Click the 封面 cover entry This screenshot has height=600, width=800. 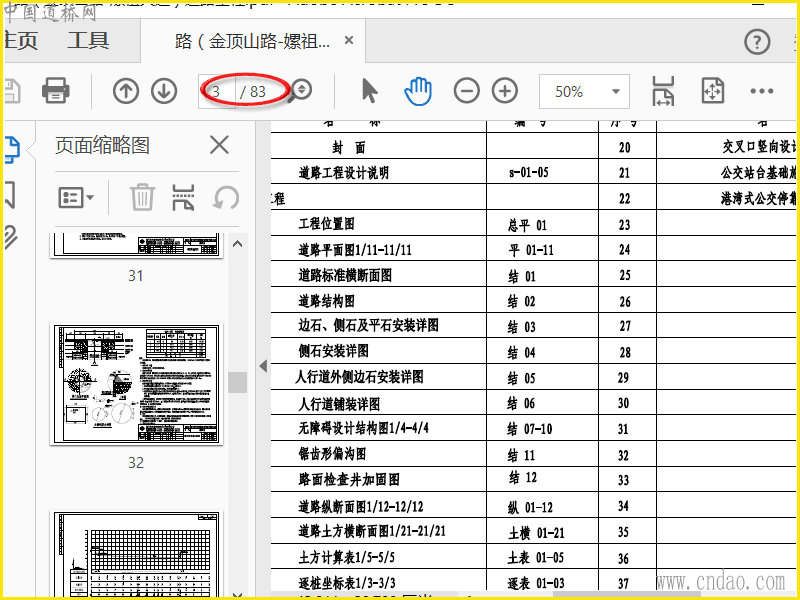(348, 148)
